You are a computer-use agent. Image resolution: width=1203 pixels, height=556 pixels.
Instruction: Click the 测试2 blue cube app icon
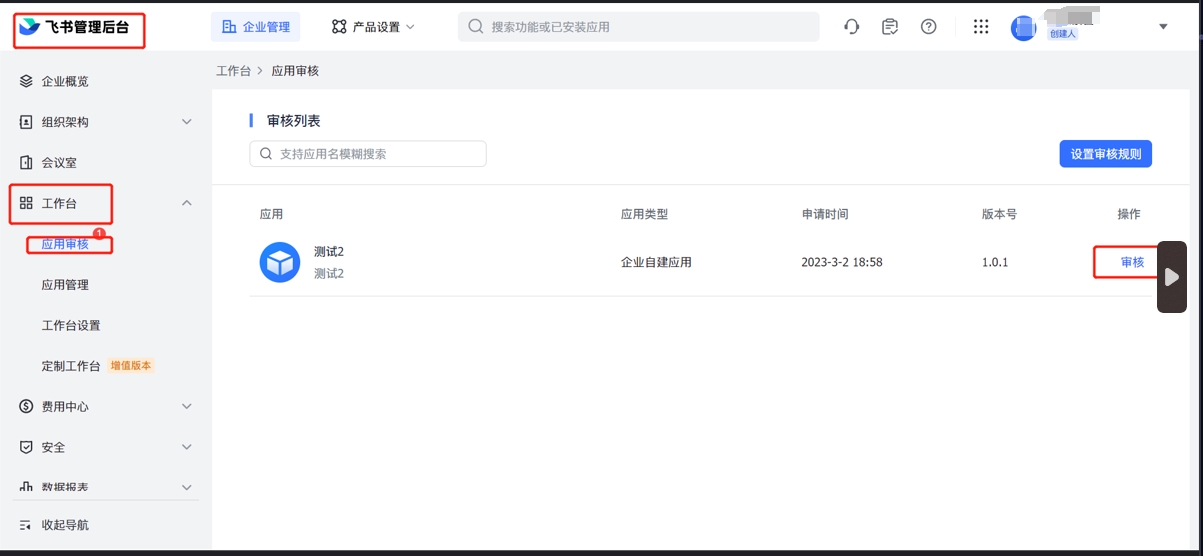(x=280, y=262)
